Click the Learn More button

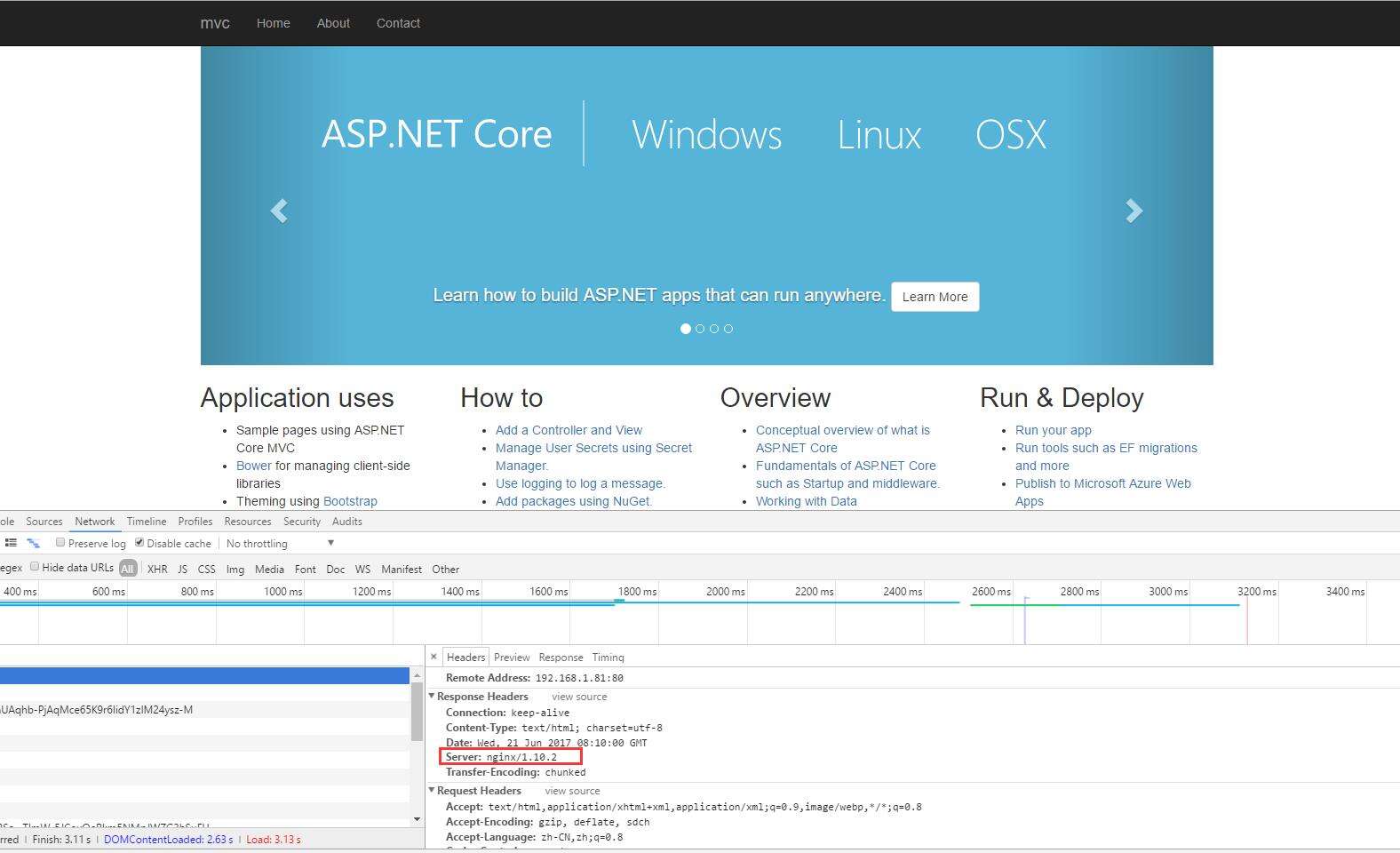[x=935, y=297]
